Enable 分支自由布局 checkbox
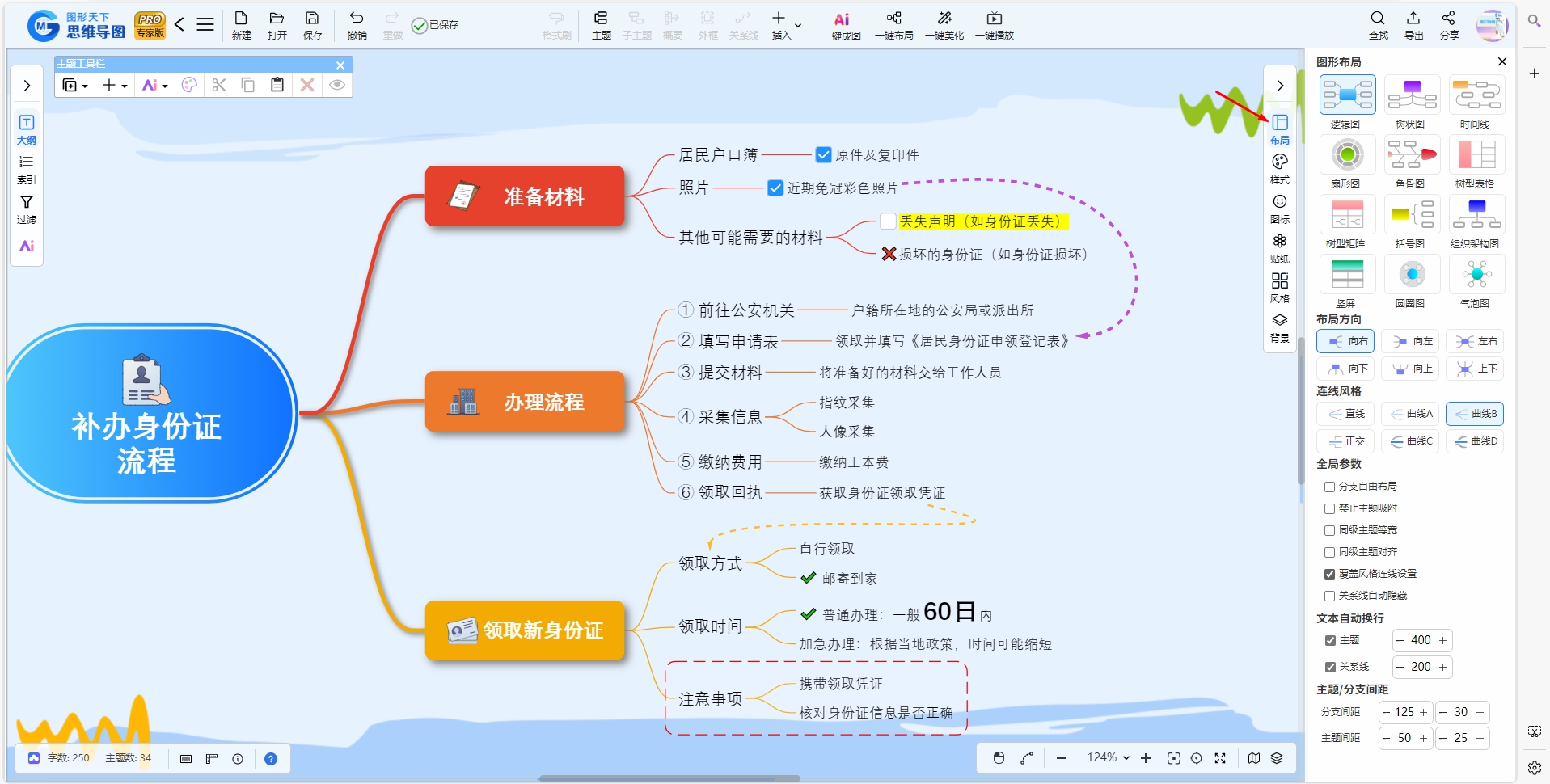 coord(1329,487)
